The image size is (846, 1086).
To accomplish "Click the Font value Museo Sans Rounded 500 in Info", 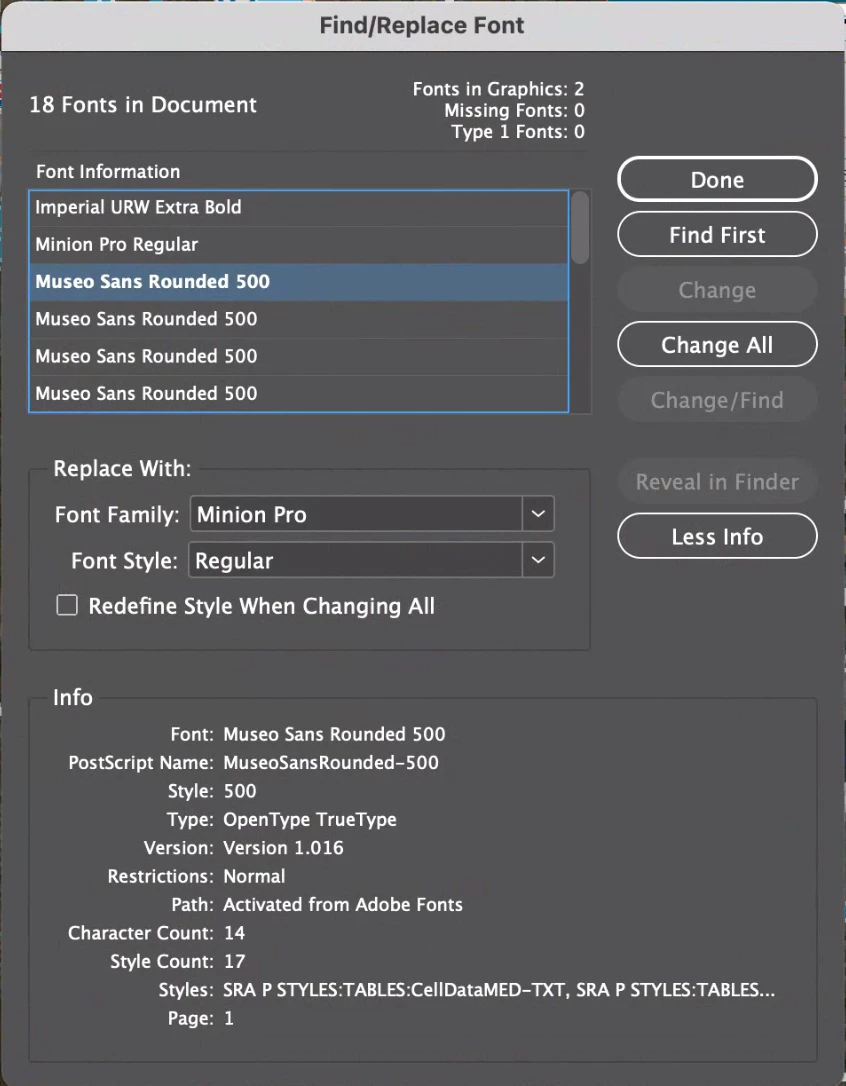I will tap(334, 734).
